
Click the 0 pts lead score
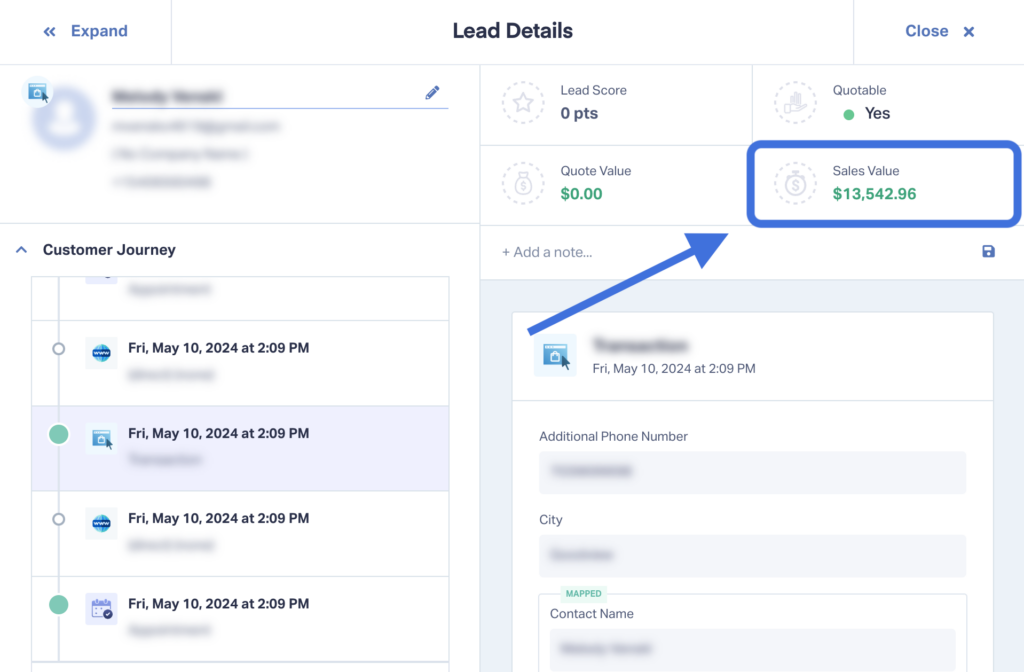point(579,113)
